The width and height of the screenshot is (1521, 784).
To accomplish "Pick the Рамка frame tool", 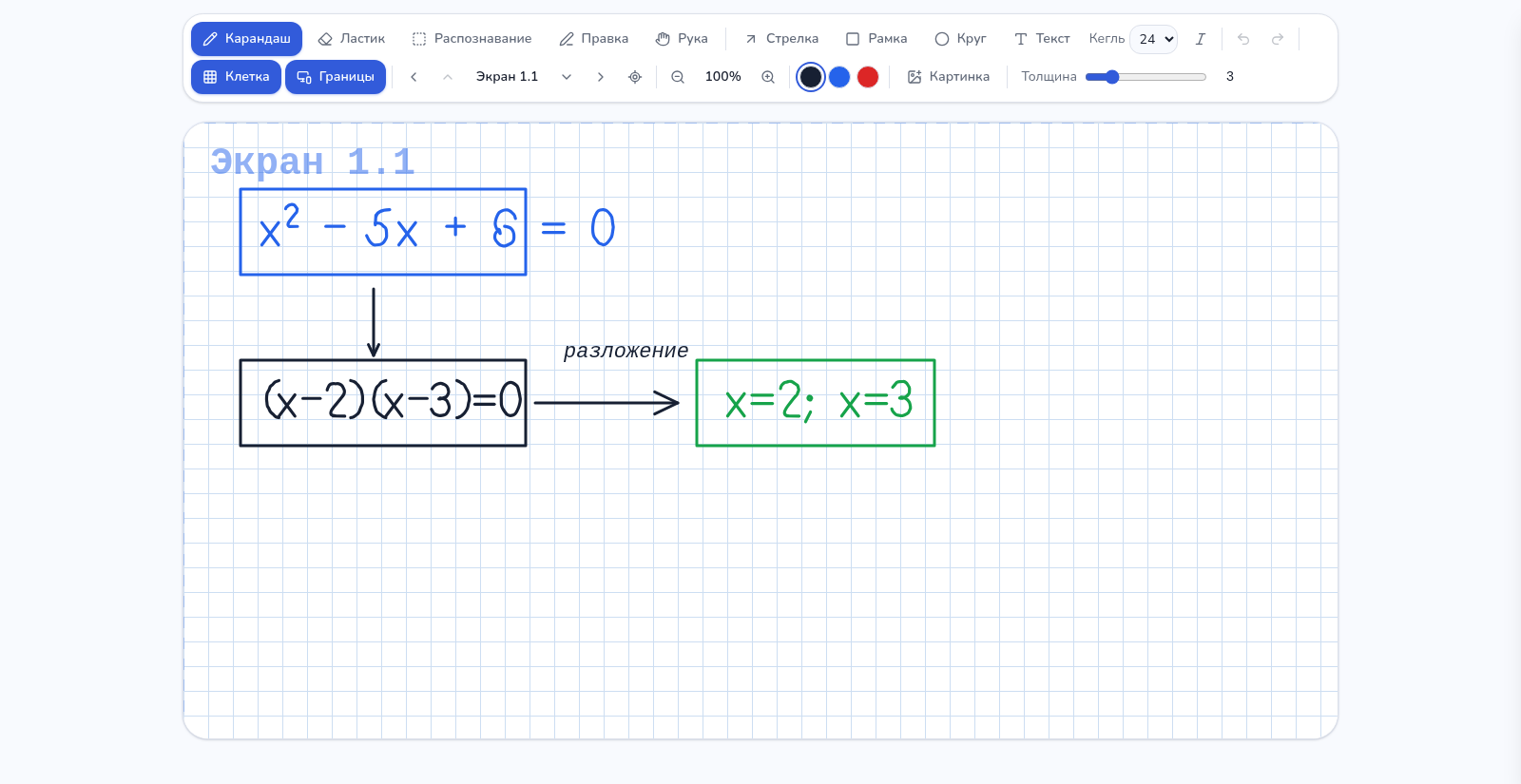I will pyautogui.click(x=876, y=39).
